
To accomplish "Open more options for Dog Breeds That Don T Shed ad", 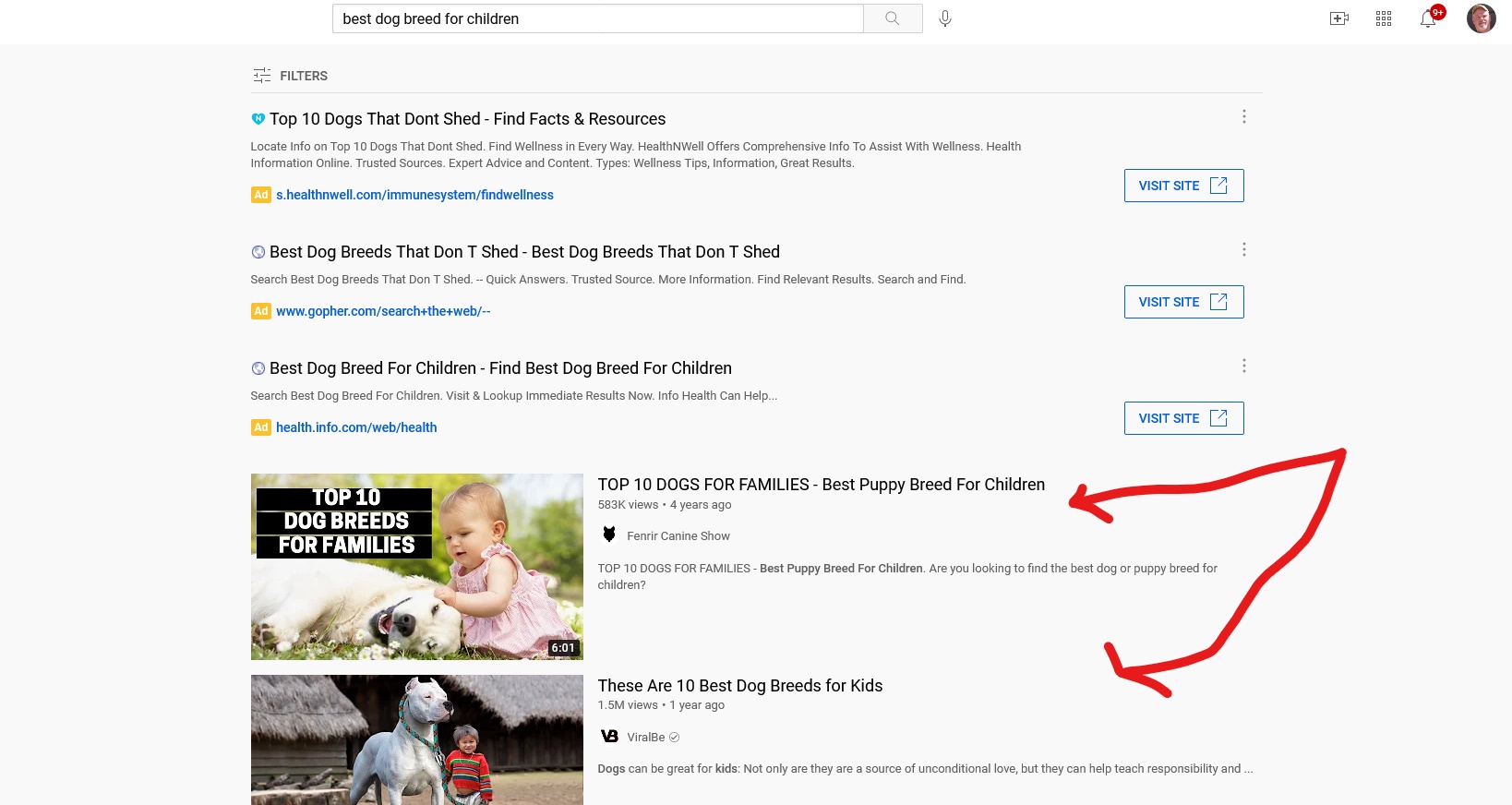I will click(x=1244, y=249).
